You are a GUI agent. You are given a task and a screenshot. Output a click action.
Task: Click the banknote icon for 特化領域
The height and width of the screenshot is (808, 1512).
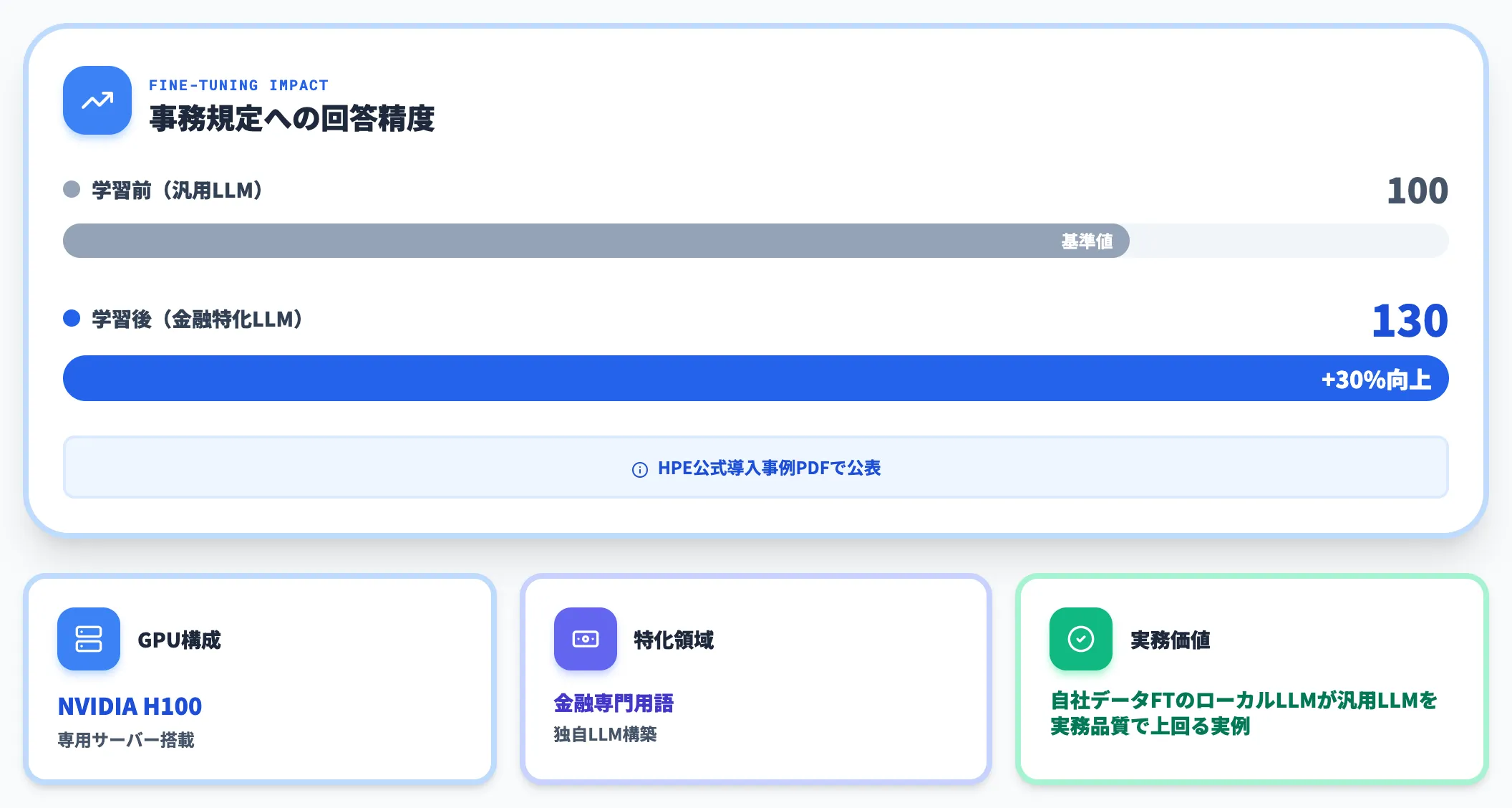[586, 639]
